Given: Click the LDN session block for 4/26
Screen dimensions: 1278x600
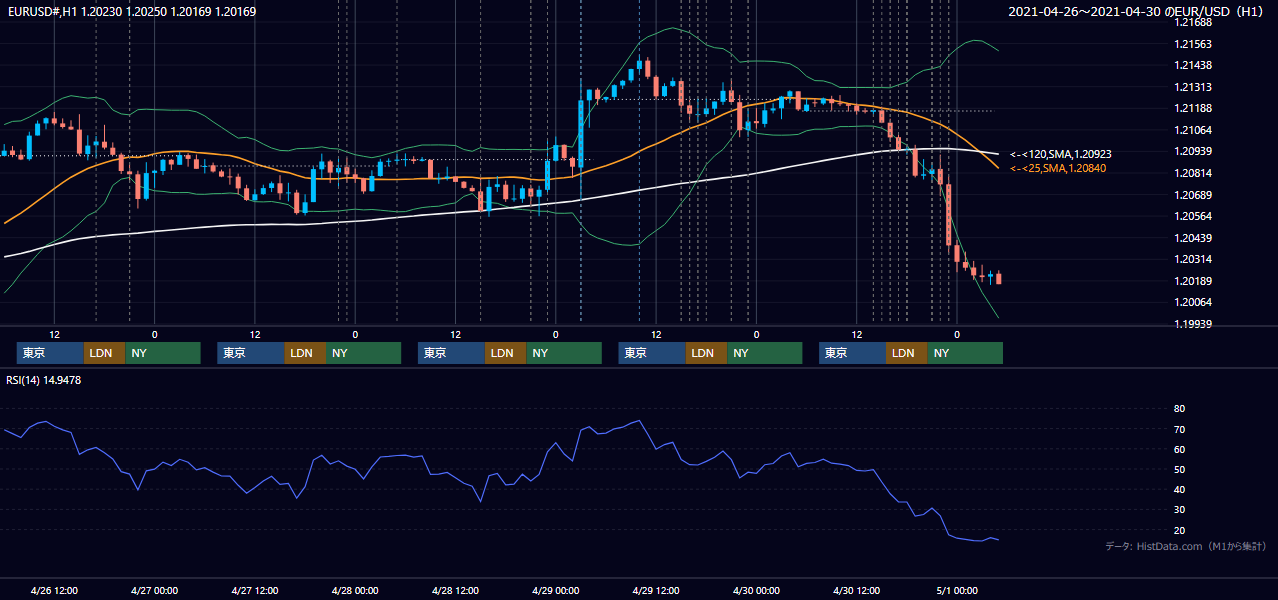Looking at the screenshot, I should click(x=104, y=353).
